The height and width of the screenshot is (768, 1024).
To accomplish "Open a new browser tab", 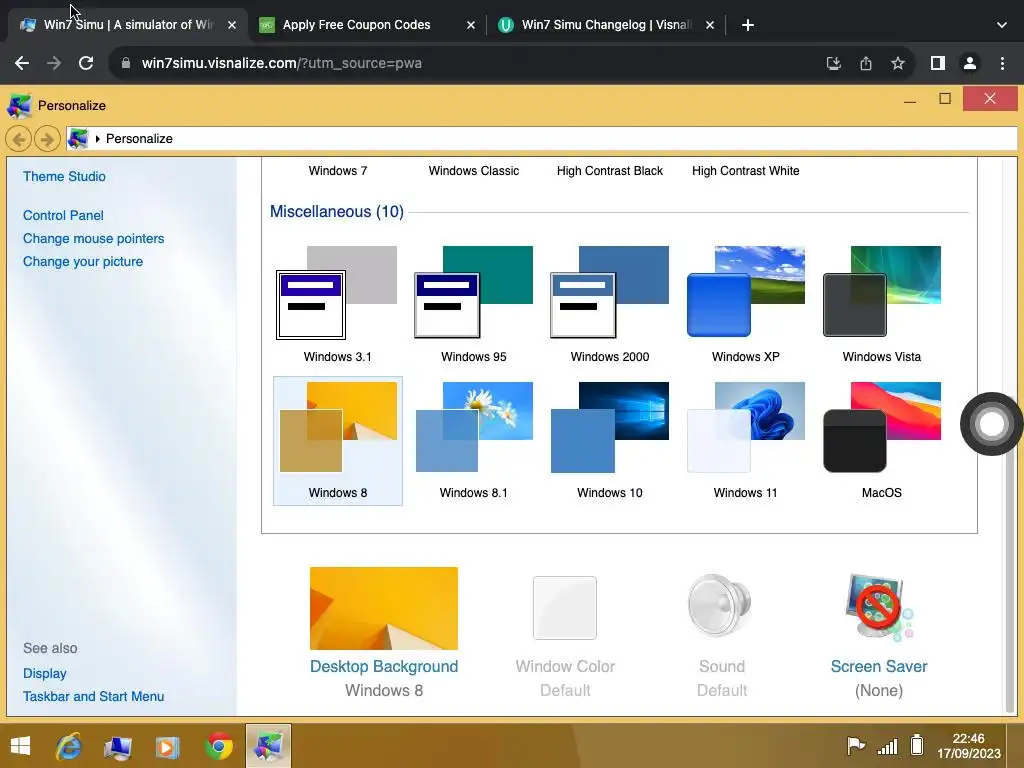I will [x=748, y=25].
